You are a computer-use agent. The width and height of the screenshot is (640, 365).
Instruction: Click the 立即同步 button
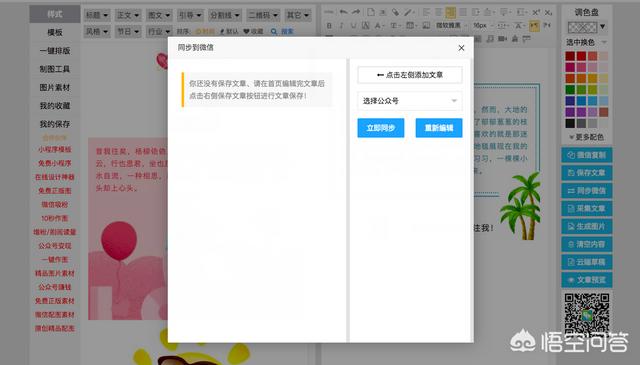pos(381,128)
